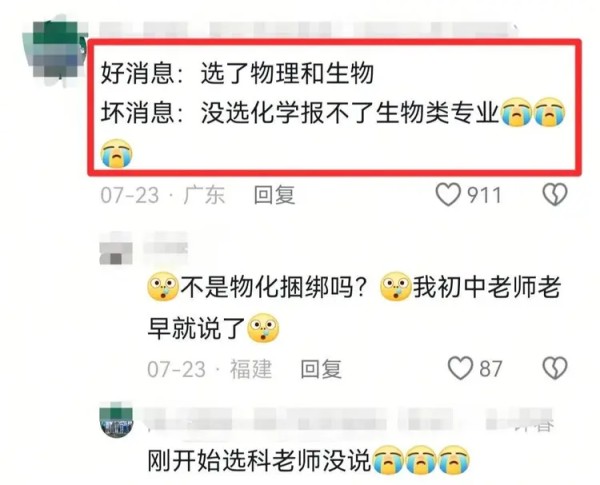Tap the 07-23 · 广东 timestamp
Viewport: 600px width, 485px height.
(163, 195)
